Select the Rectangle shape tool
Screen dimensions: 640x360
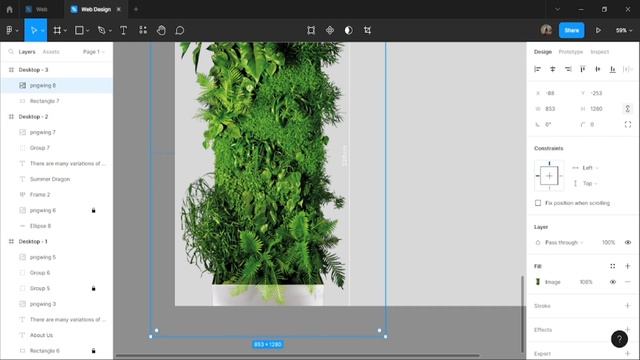(79, 30)
